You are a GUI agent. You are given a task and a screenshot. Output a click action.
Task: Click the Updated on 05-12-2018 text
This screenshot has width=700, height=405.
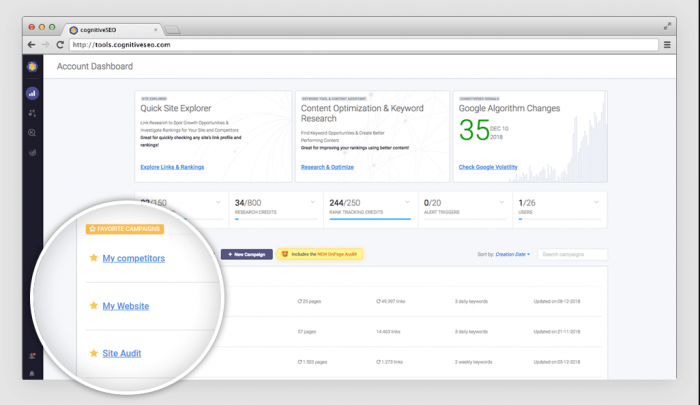[x=557, y=362]
